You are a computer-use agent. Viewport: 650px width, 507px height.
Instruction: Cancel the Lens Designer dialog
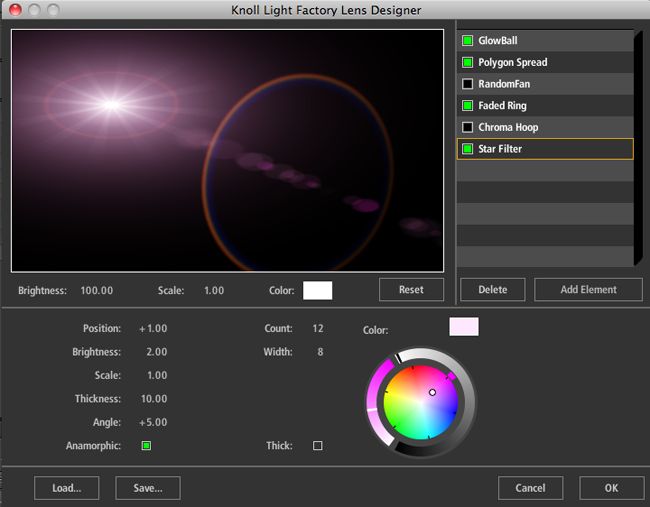click(530, 488)
